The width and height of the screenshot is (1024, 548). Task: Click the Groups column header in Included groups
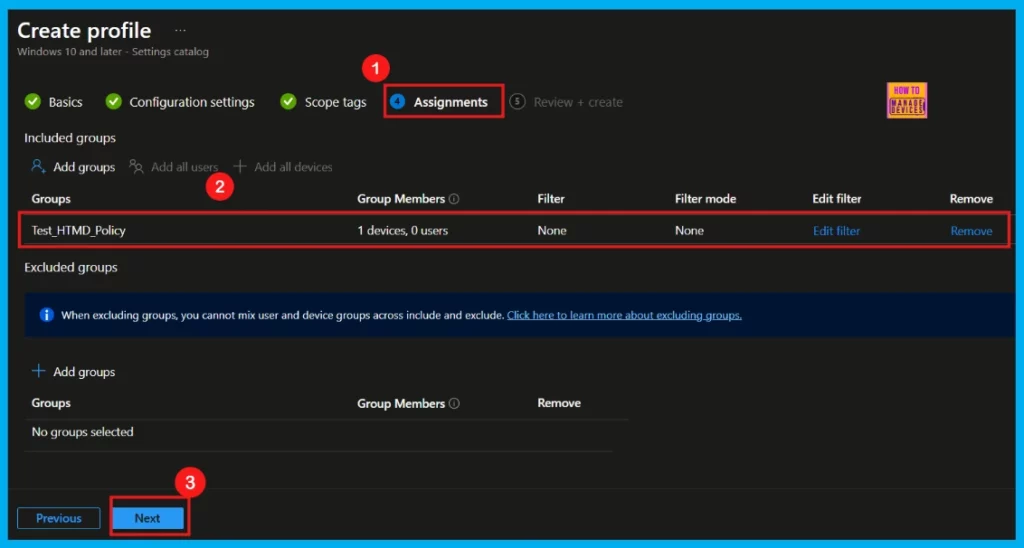coord(51,199)
